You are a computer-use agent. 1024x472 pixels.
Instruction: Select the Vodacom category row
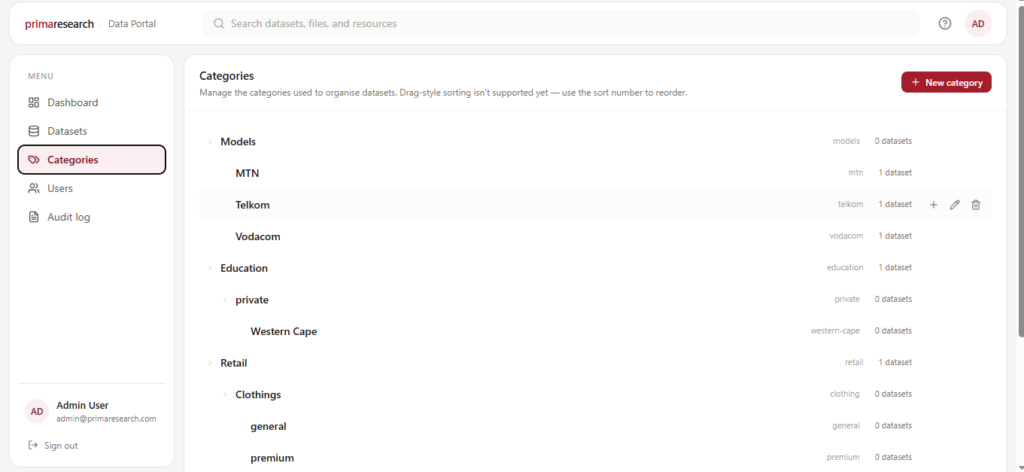coord(595,236)
